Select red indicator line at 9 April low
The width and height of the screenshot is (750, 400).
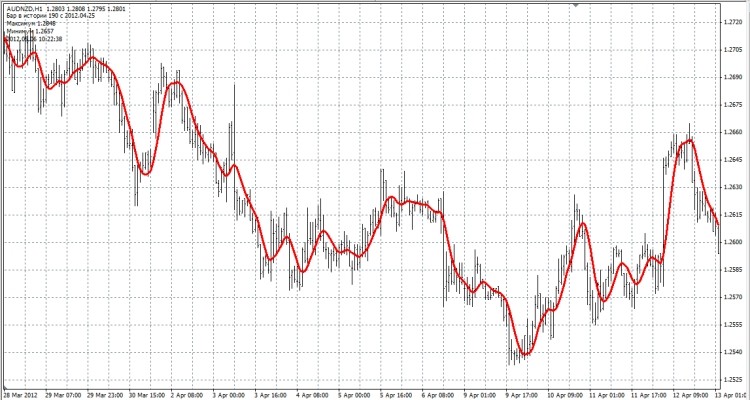coord(524,353)
